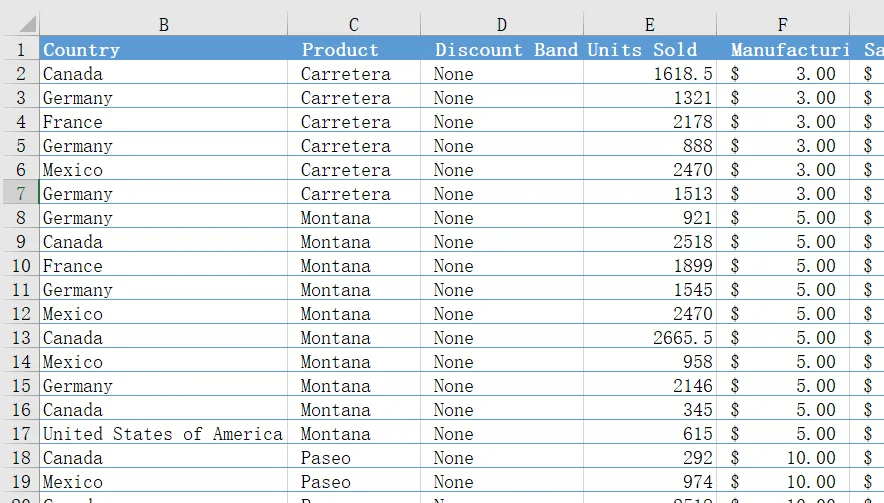Click the Discount Band header cell
Image resolution: width=884 pixels, height=503 pixels.
click(x=506, y=49)
